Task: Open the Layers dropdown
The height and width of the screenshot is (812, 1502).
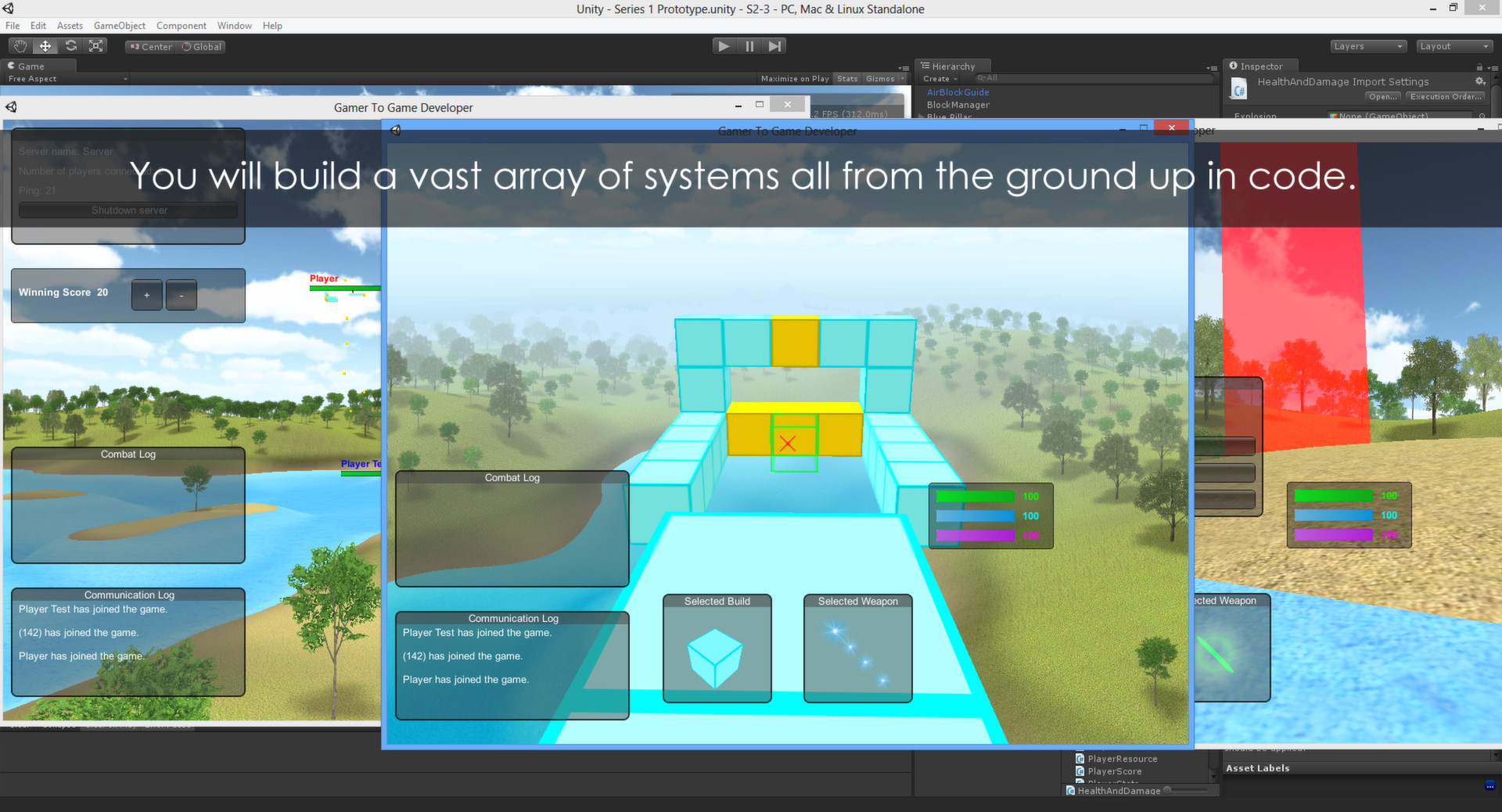Action: pos(1368,46)
